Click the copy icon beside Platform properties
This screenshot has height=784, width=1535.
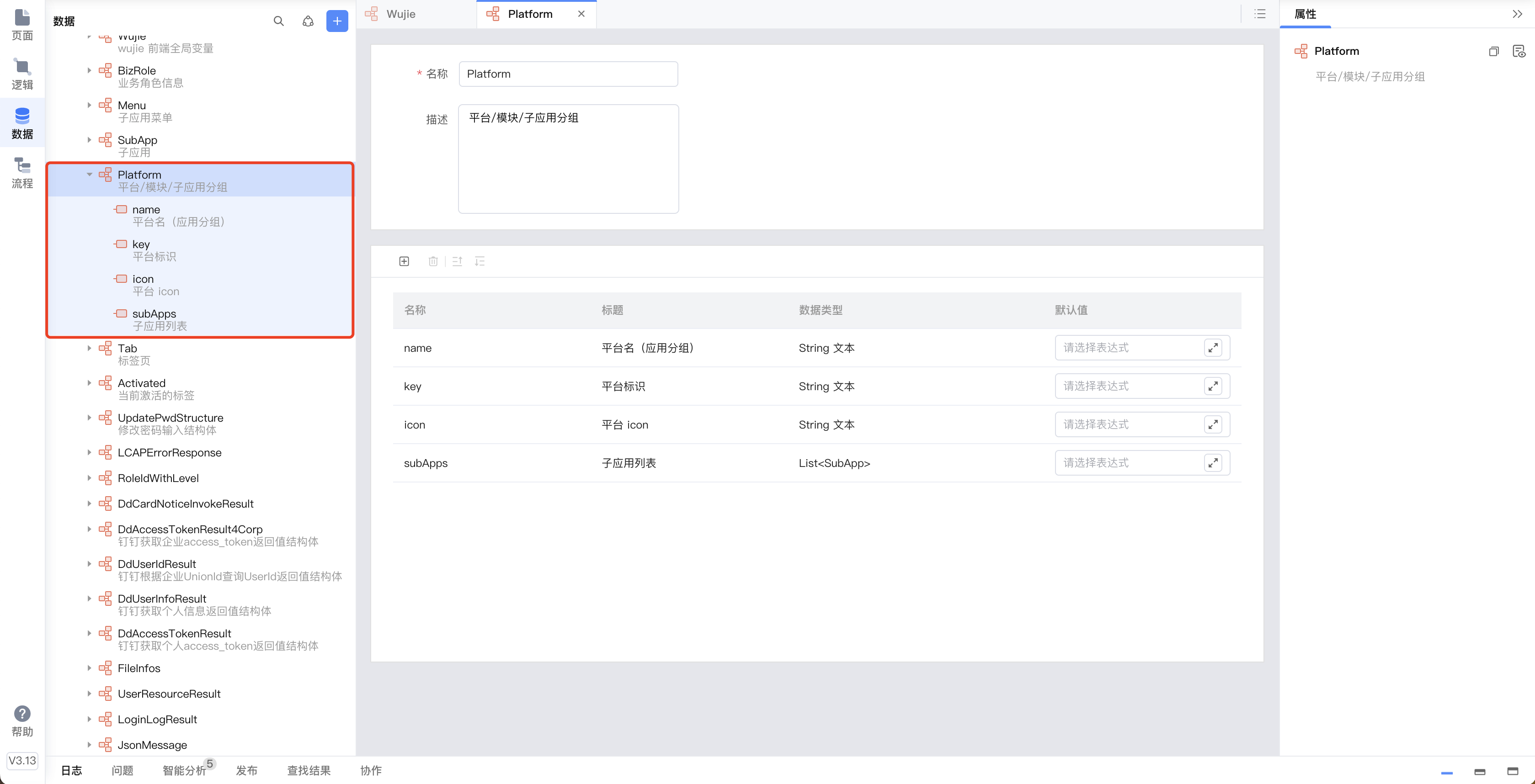[x=1493, y=51]
